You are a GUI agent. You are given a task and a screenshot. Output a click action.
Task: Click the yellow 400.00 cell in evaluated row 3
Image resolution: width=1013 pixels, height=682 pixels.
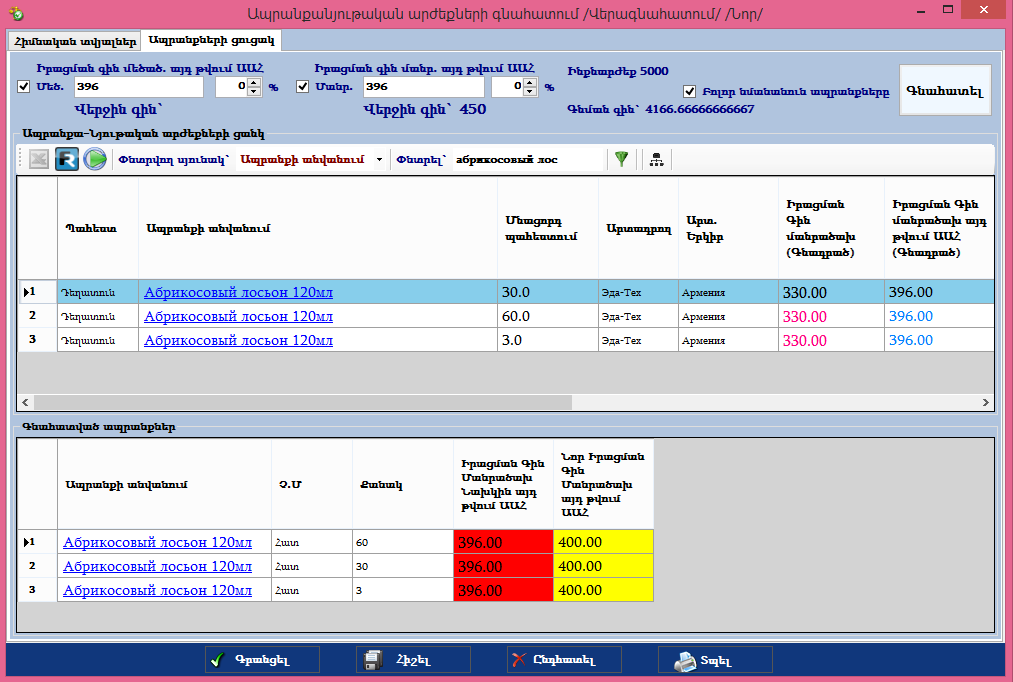point(603,590)
